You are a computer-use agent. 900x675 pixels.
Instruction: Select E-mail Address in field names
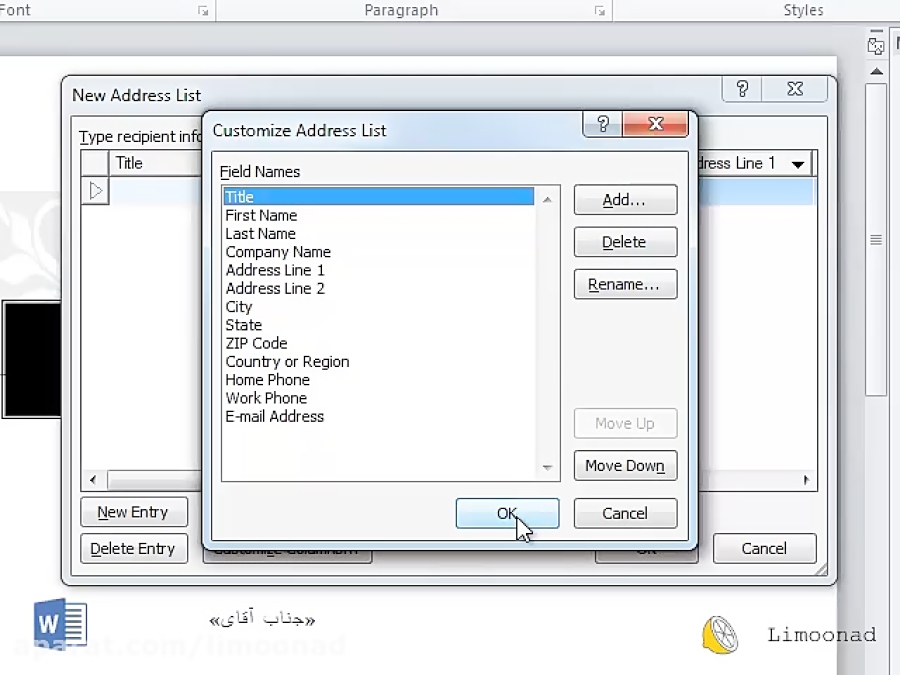pyautogui.click(x=275, y=416)
